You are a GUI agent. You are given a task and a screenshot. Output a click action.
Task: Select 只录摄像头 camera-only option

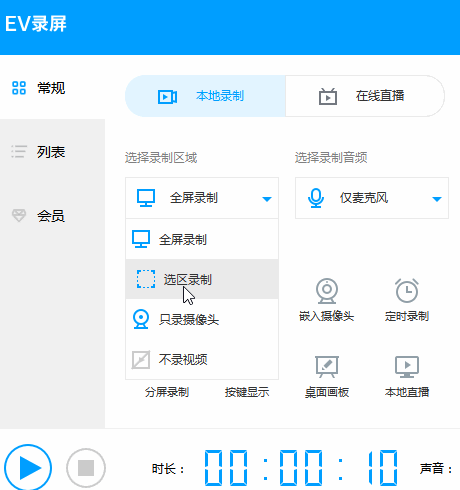point(202,319)
